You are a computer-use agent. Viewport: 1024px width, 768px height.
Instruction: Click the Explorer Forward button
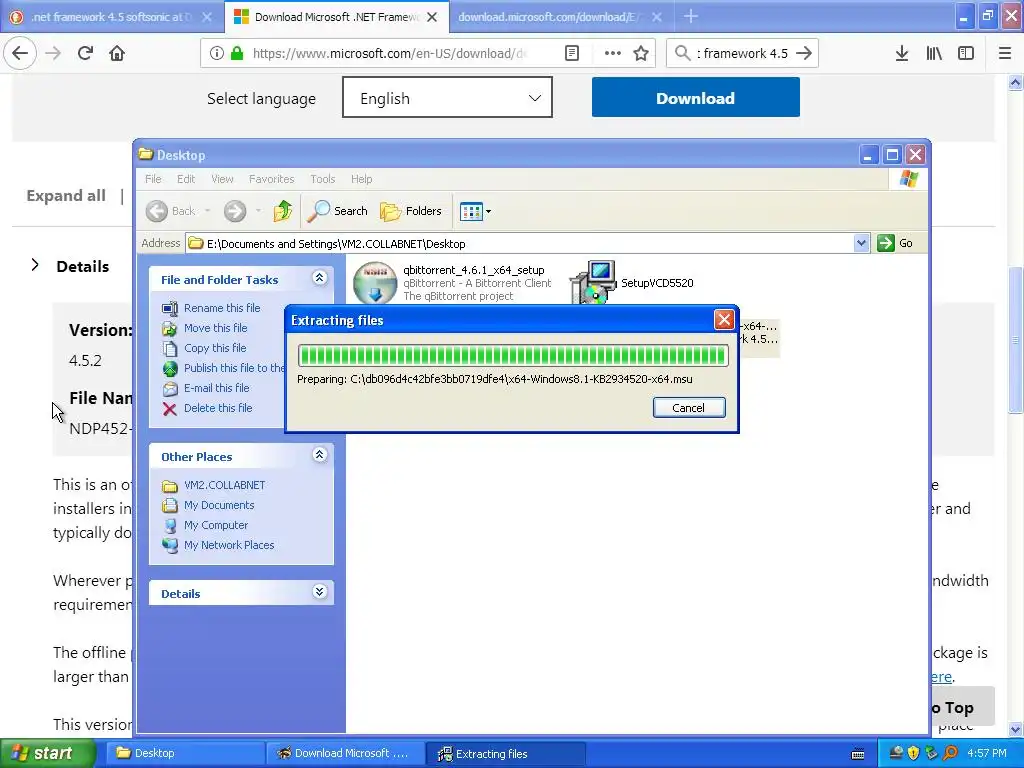pos(235,211)
